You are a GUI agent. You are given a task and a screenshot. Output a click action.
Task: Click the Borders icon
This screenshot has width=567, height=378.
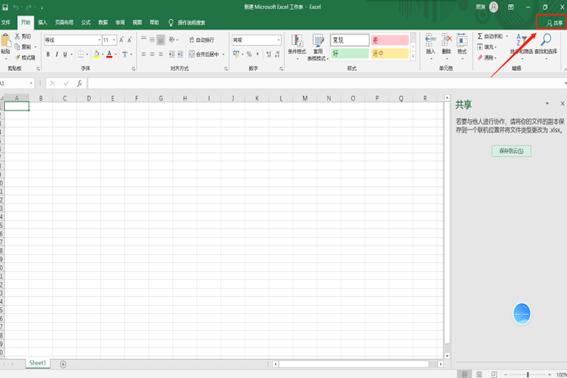click(81, 54)
